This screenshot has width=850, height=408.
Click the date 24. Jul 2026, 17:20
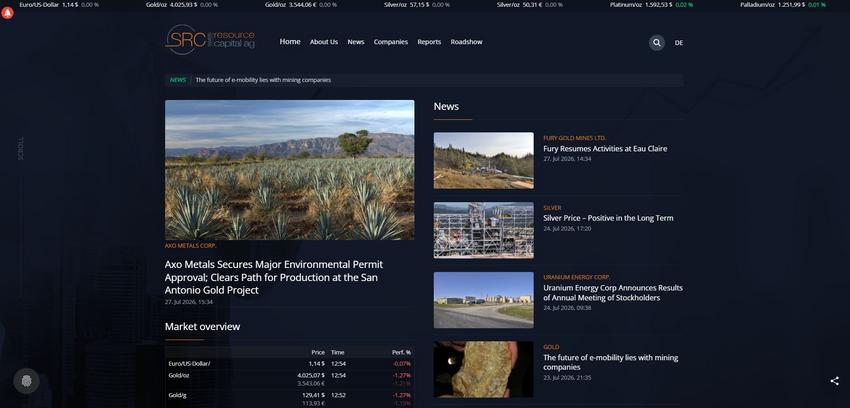coord(567,229)
